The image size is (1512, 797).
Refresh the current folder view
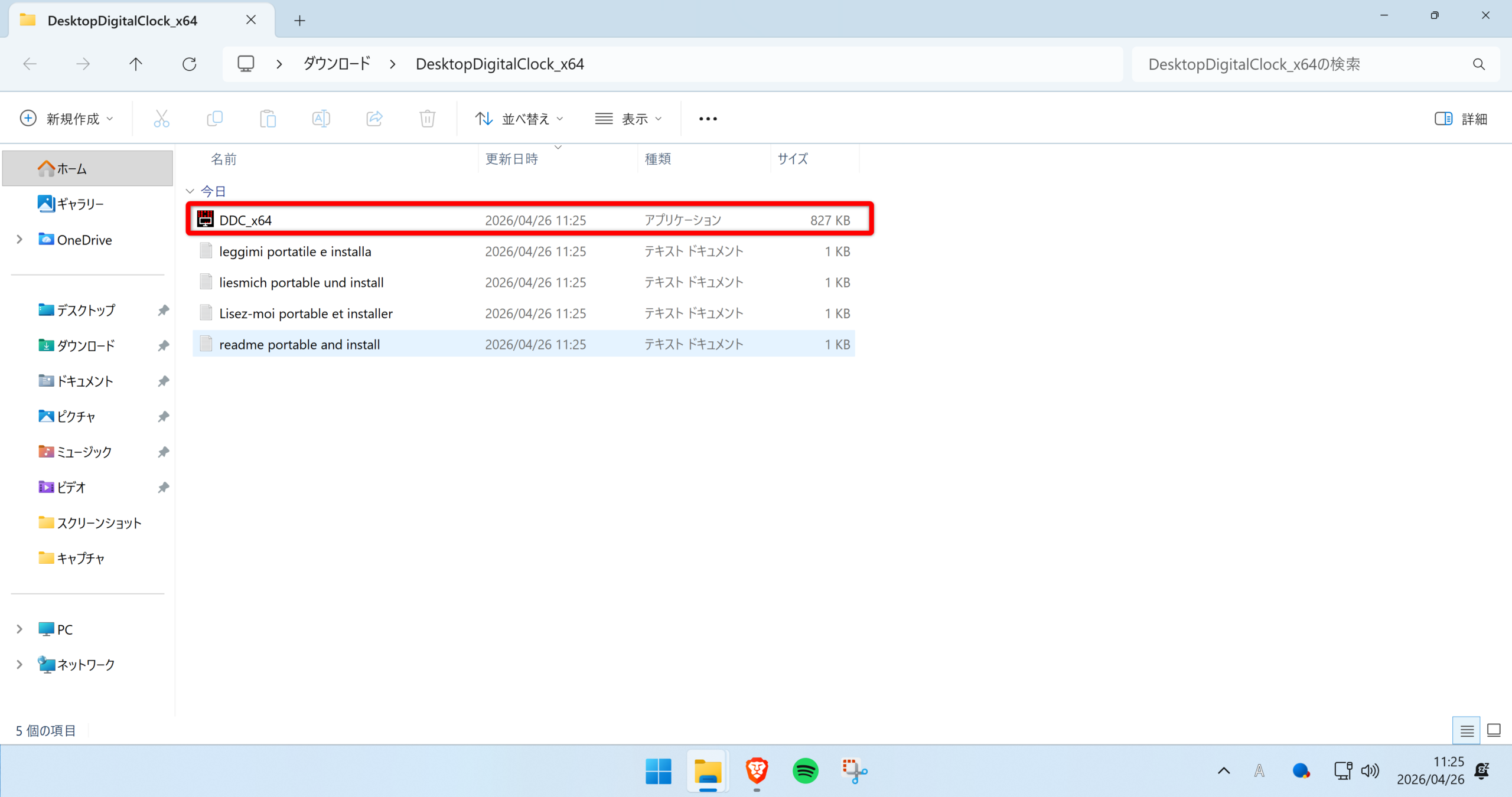click(189, 64)
